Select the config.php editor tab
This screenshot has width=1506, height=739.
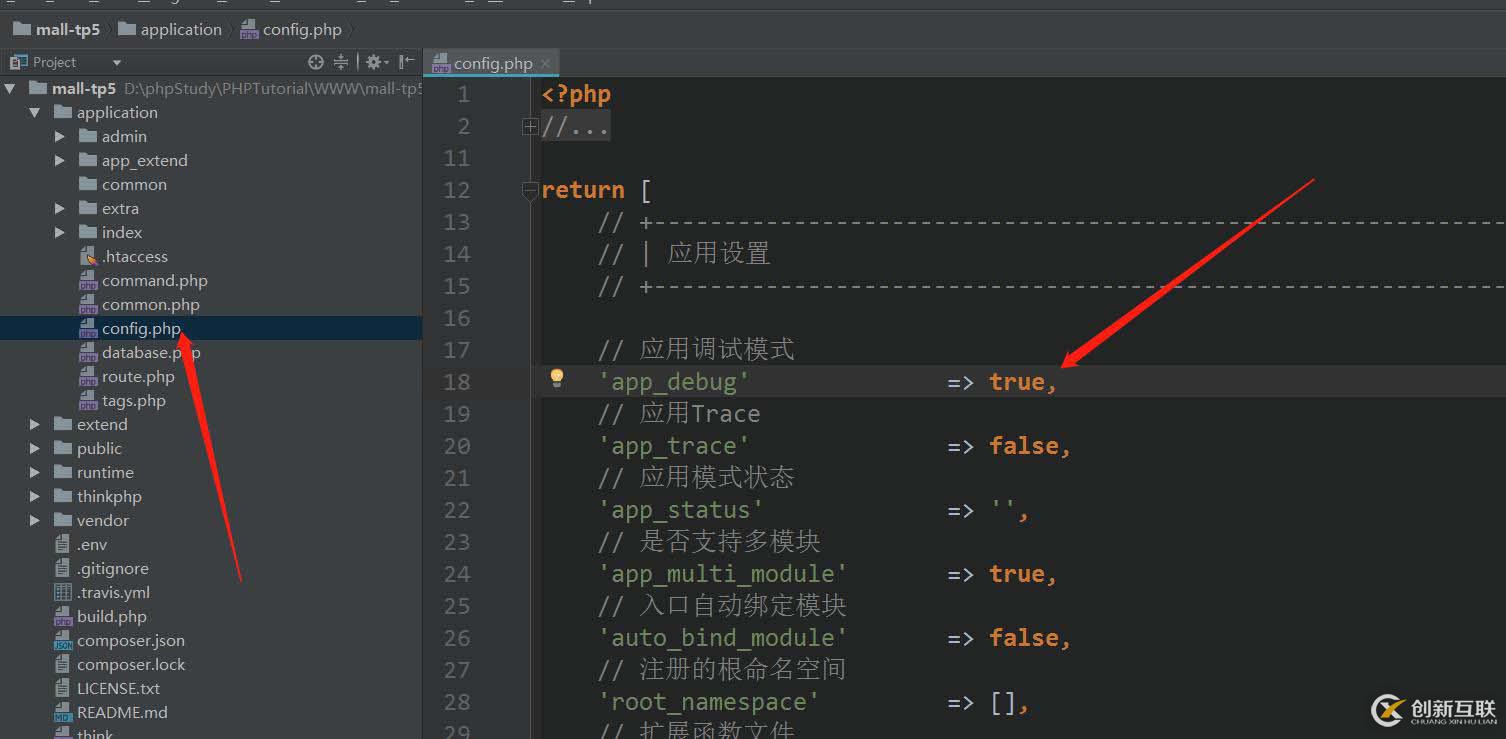[493, 64]
